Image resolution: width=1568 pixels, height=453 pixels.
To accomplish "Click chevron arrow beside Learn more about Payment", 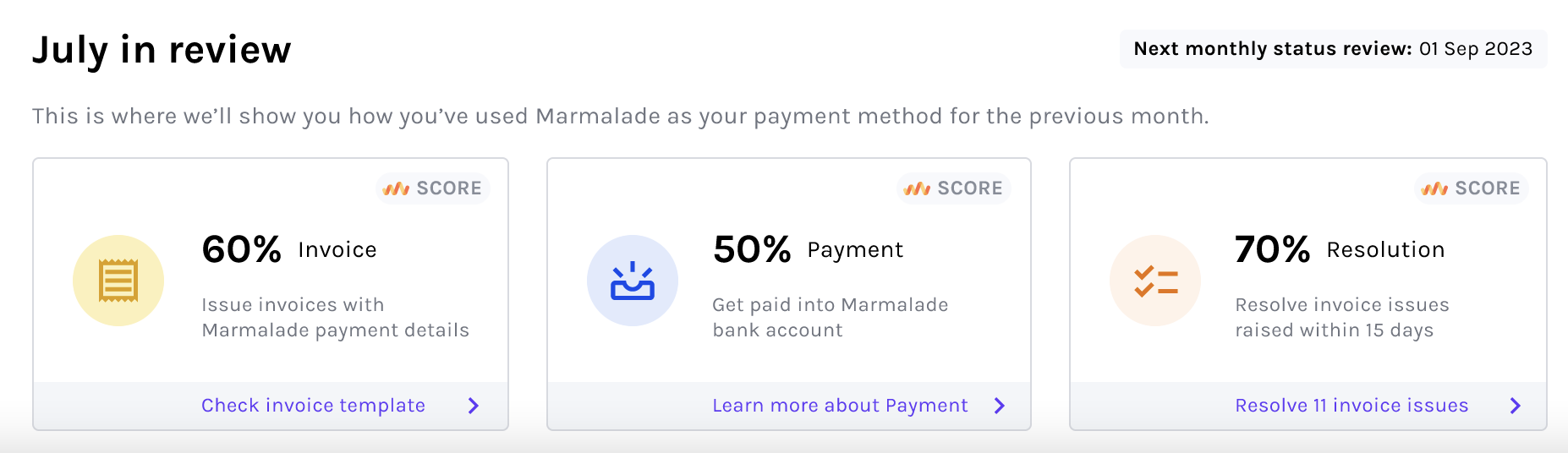I will (x=1000, y=406).
